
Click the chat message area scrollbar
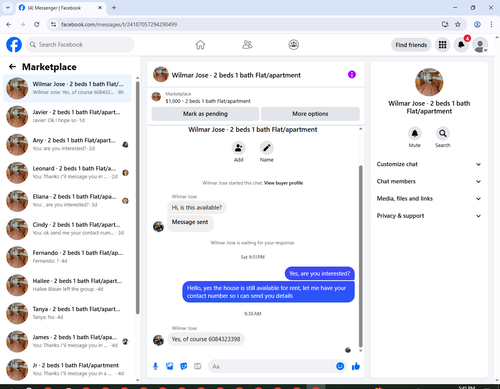[x=360, y=256]
